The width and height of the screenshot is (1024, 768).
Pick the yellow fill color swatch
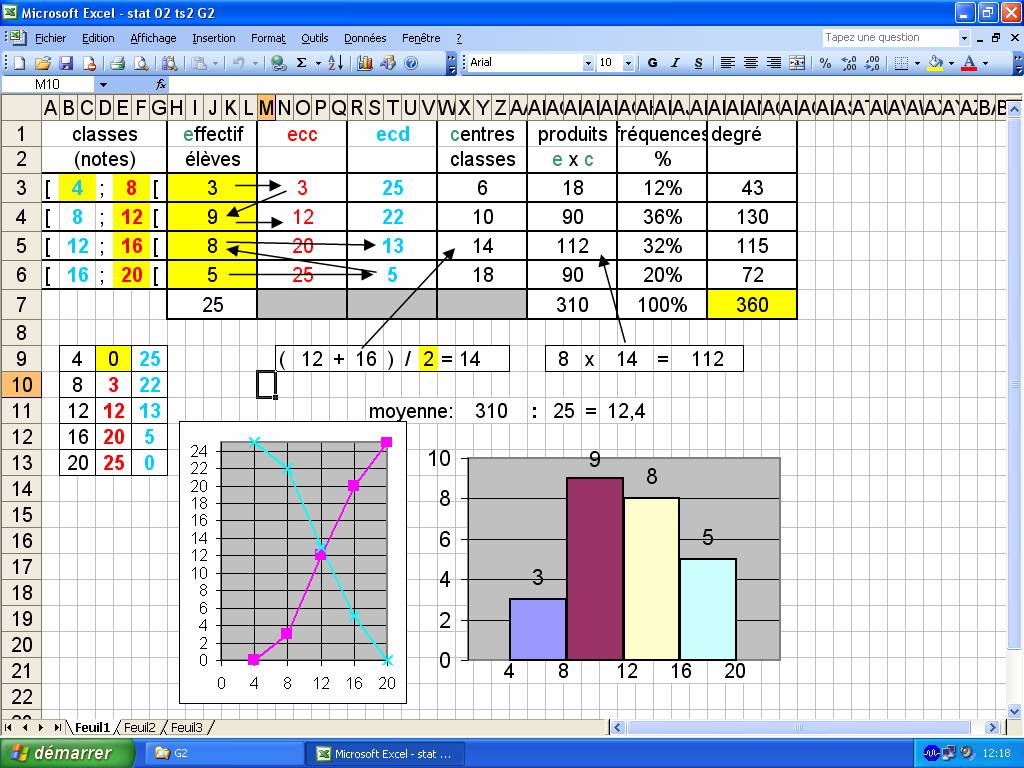(935, 63)
